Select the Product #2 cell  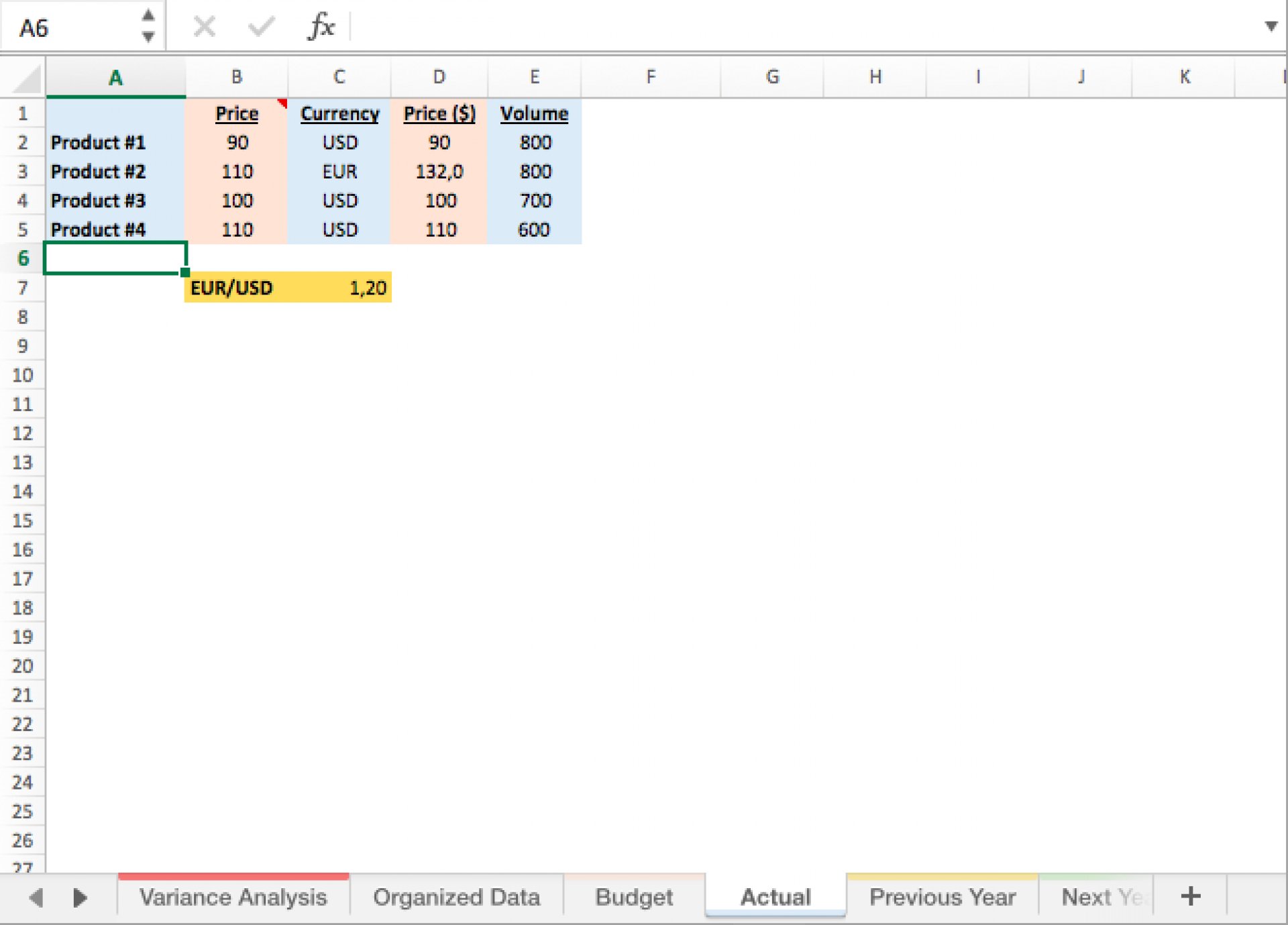(x=115, y=172)
